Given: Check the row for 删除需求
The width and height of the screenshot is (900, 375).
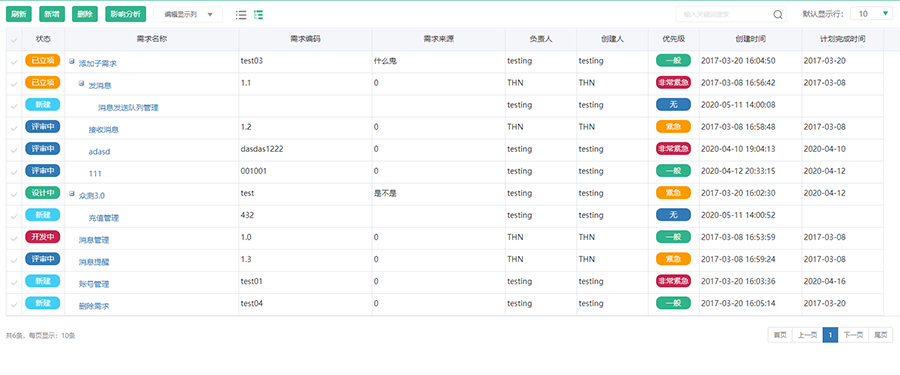Looking at the screenshot, I should click(x=14, y=305).
